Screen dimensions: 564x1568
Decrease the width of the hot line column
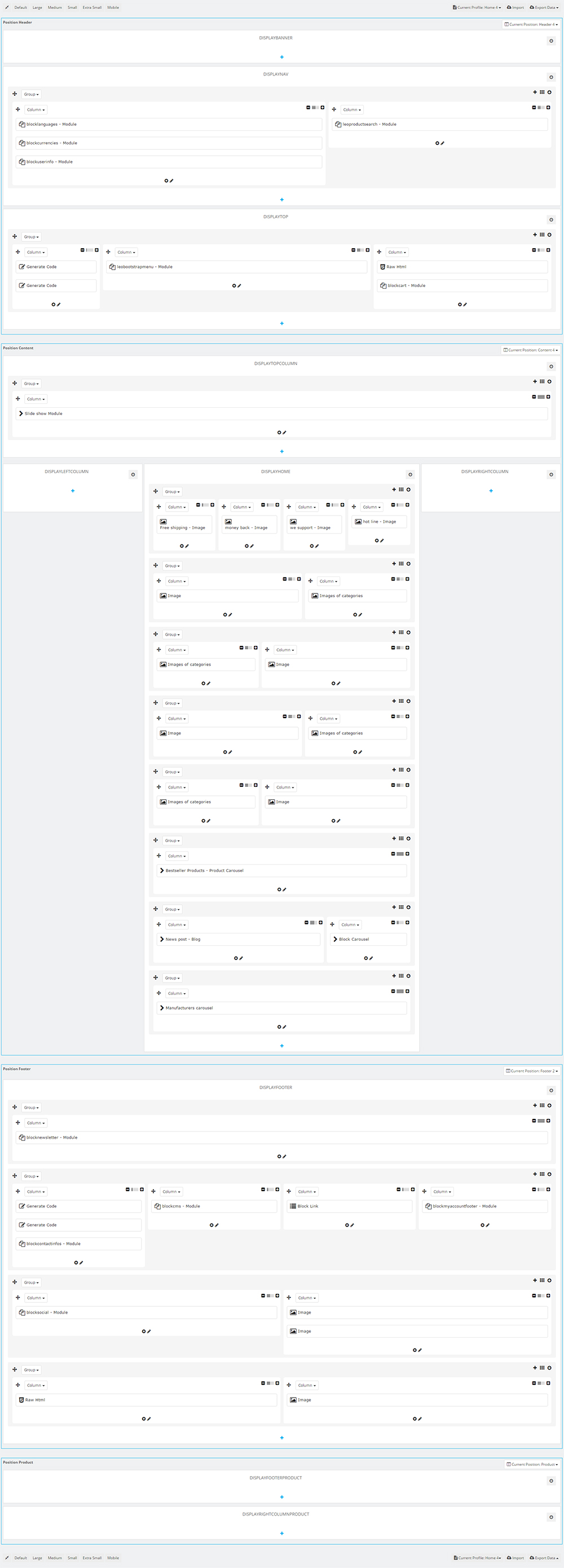(393, 505)
